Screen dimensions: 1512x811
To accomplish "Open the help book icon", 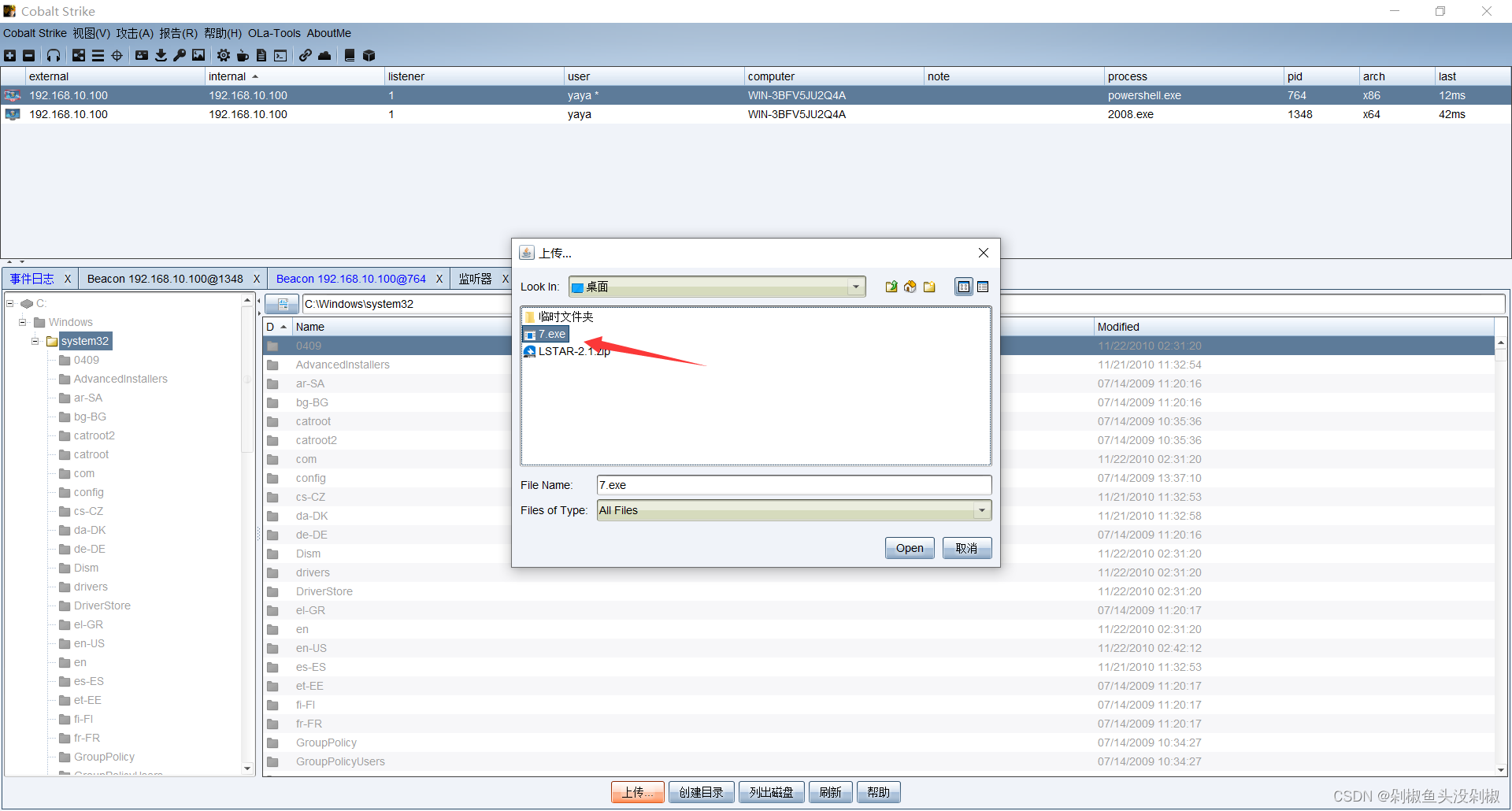I will (350, 55).
